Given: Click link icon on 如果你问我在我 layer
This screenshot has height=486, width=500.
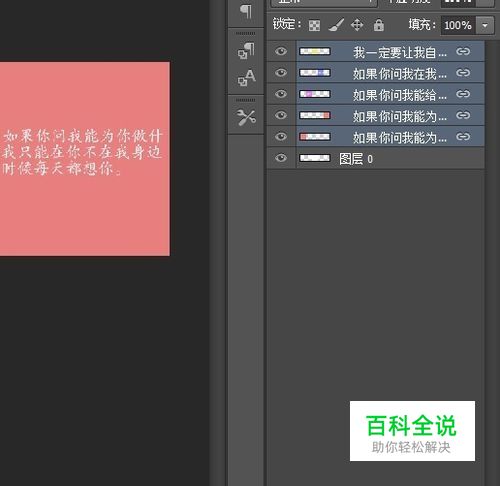Looking at the screenshot, I should point(463,73).
